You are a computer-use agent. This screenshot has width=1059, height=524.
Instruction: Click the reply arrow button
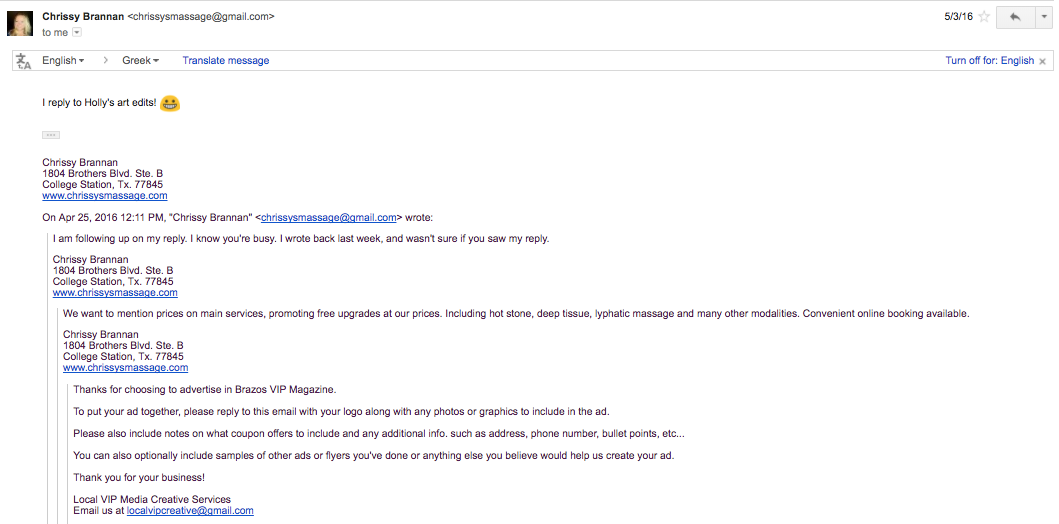[1015, 17]
